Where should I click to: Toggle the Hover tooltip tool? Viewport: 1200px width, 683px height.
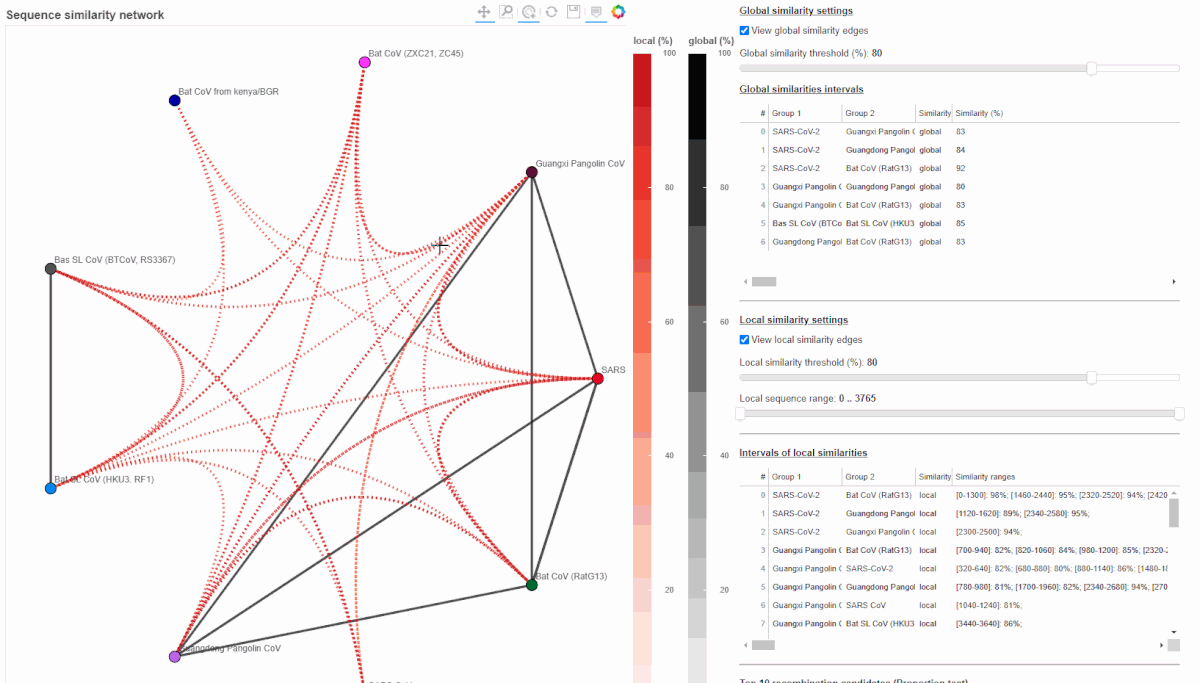[x=596, y=12]
